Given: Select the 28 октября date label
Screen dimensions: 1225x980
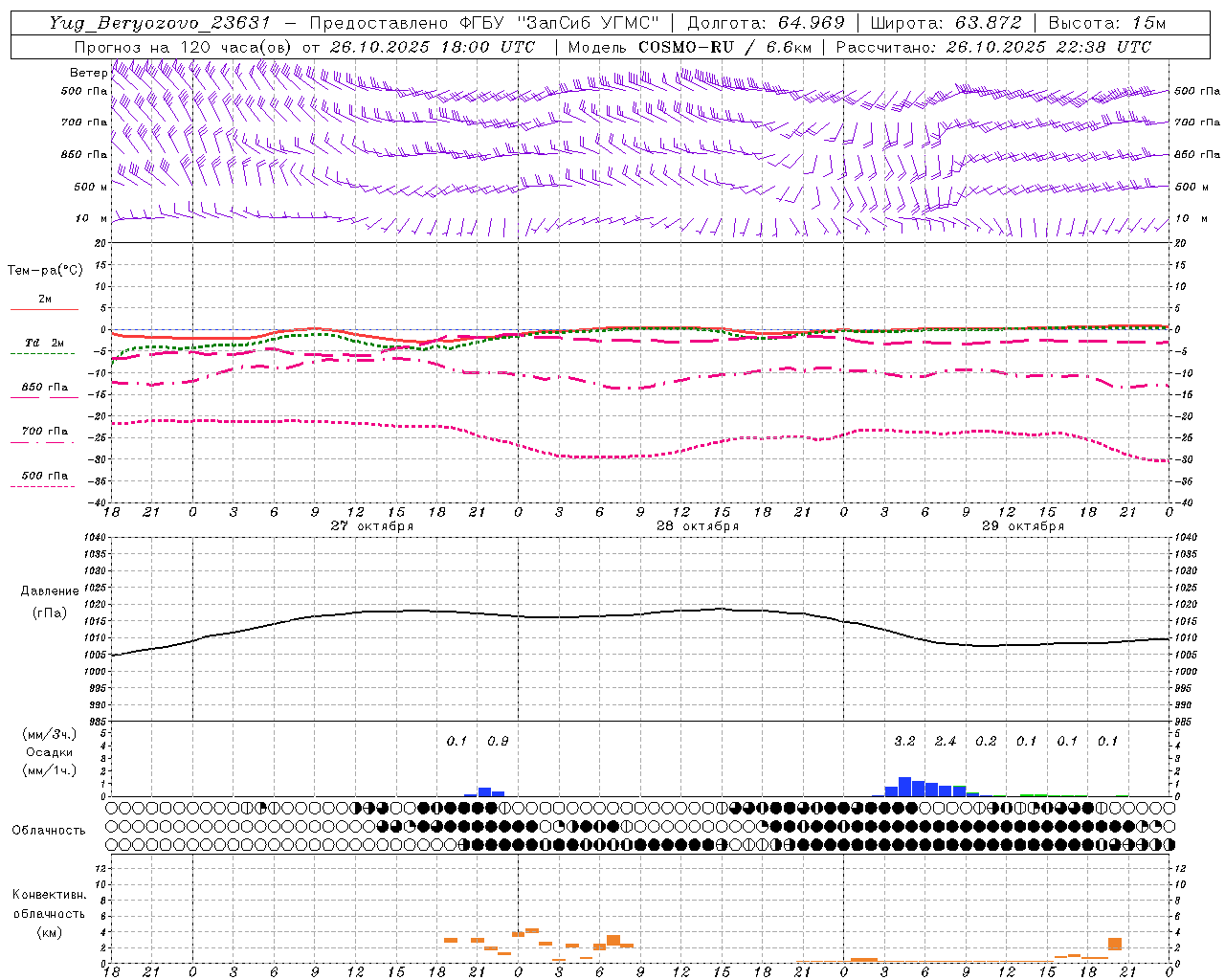Looking at the screenshot, I should pyautogui.click(x=698, y=526).
